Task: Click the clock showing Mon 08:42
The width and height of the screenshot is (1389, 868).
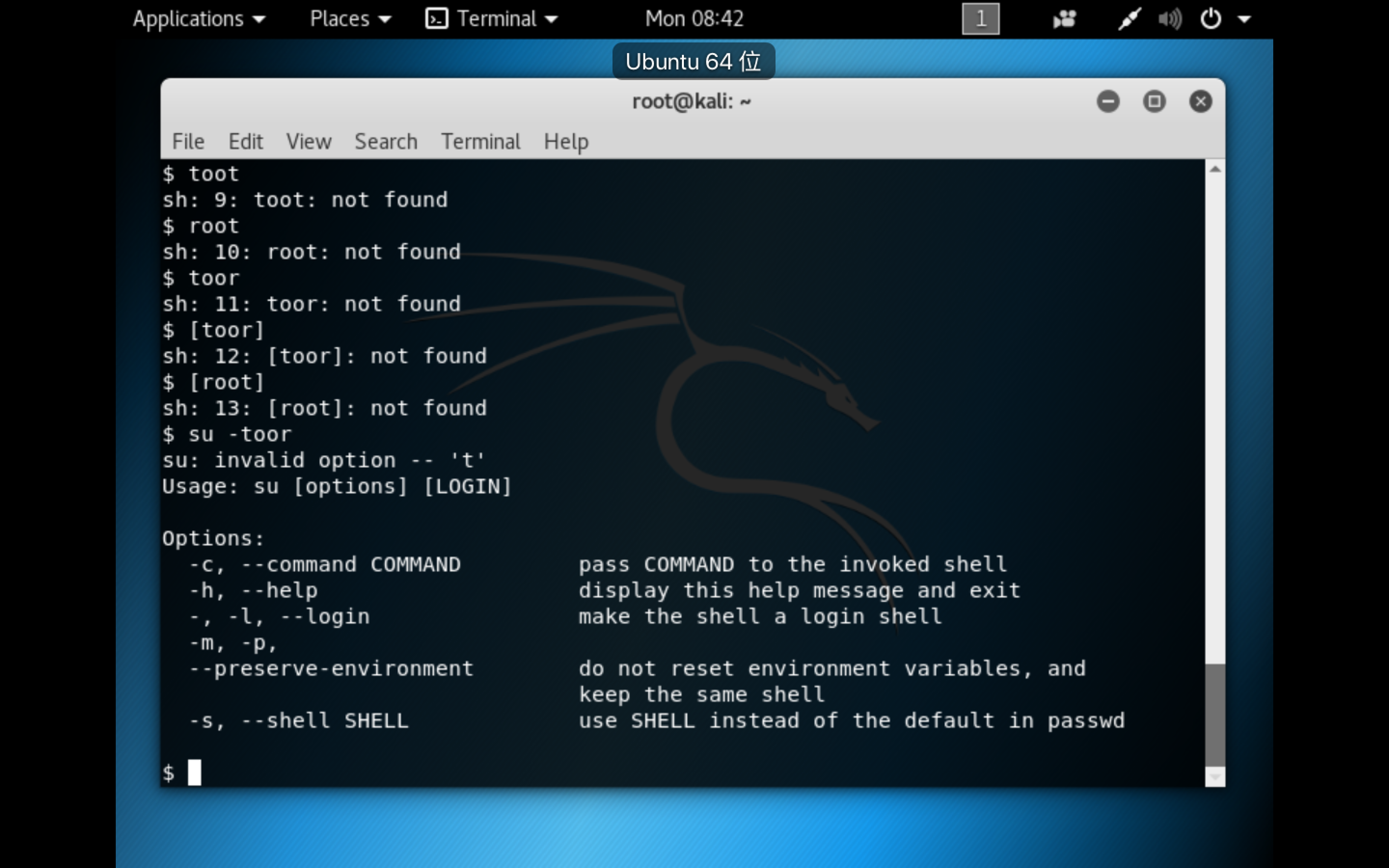Action: 694,19
